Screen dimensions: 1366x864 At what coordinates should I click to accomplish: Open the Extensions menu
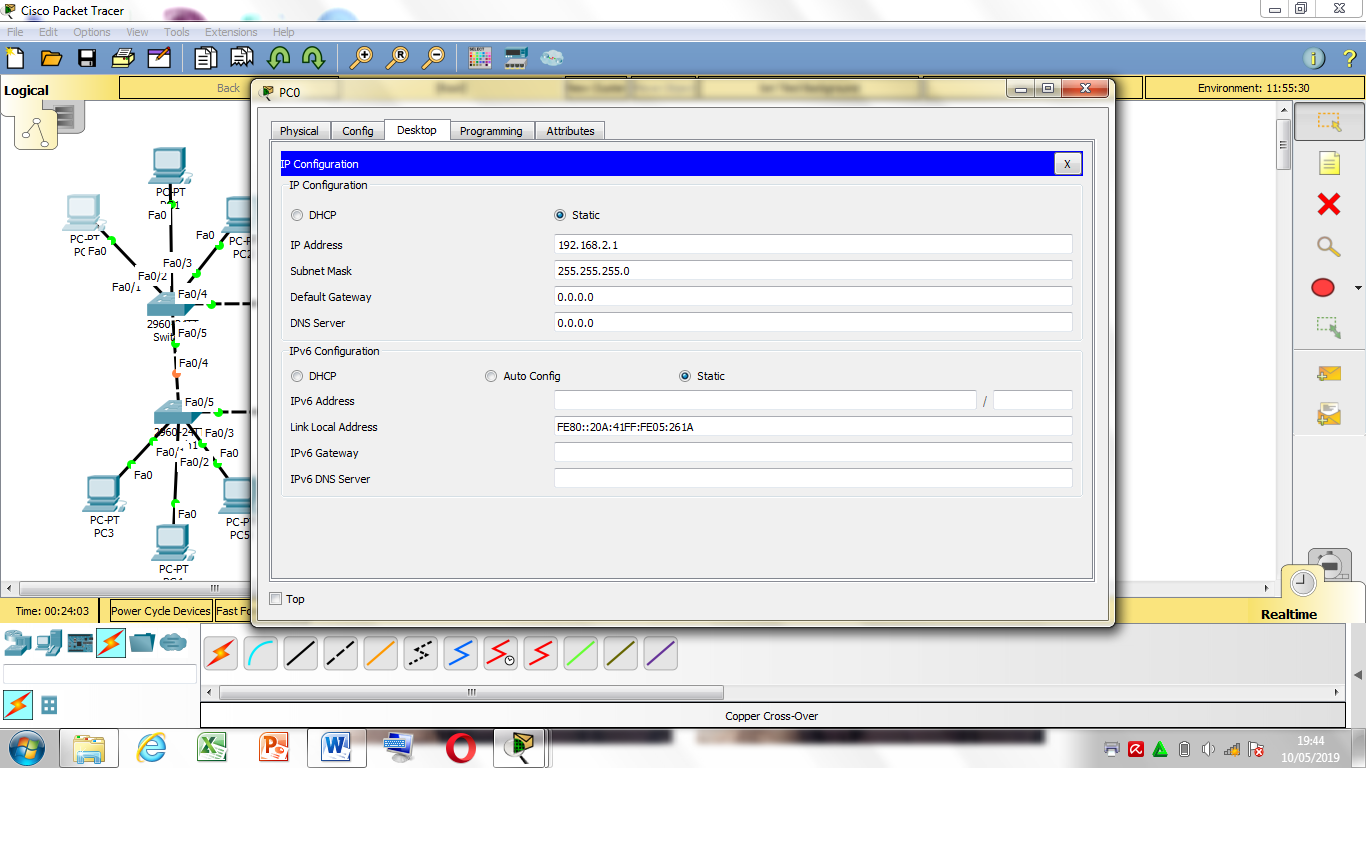click(x=231, y=31)
